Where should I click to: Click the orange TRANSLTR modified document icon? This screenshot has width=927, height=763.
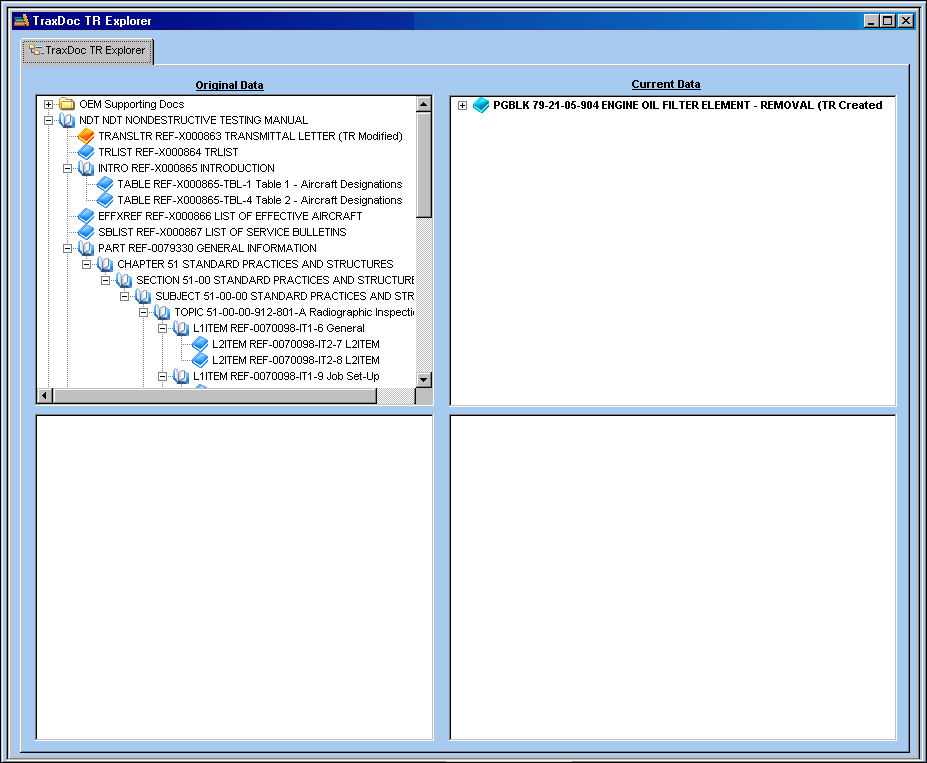point(86,136)
